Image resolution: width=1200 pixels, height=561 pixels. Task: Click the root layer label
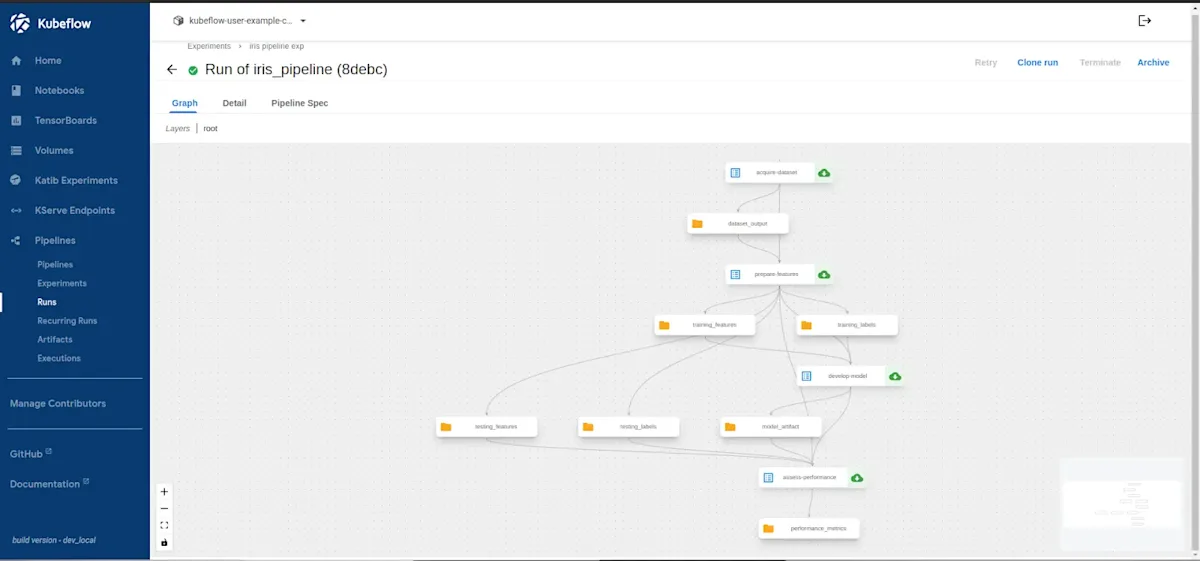click(210, 129)
